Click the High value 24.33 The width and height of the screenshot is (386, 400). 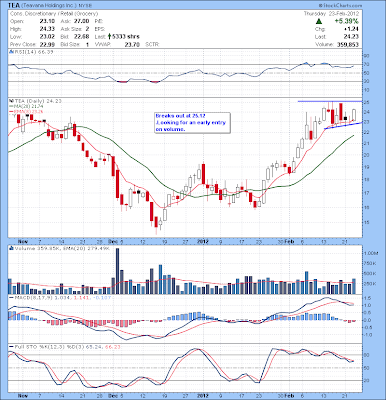coord(46,29)
